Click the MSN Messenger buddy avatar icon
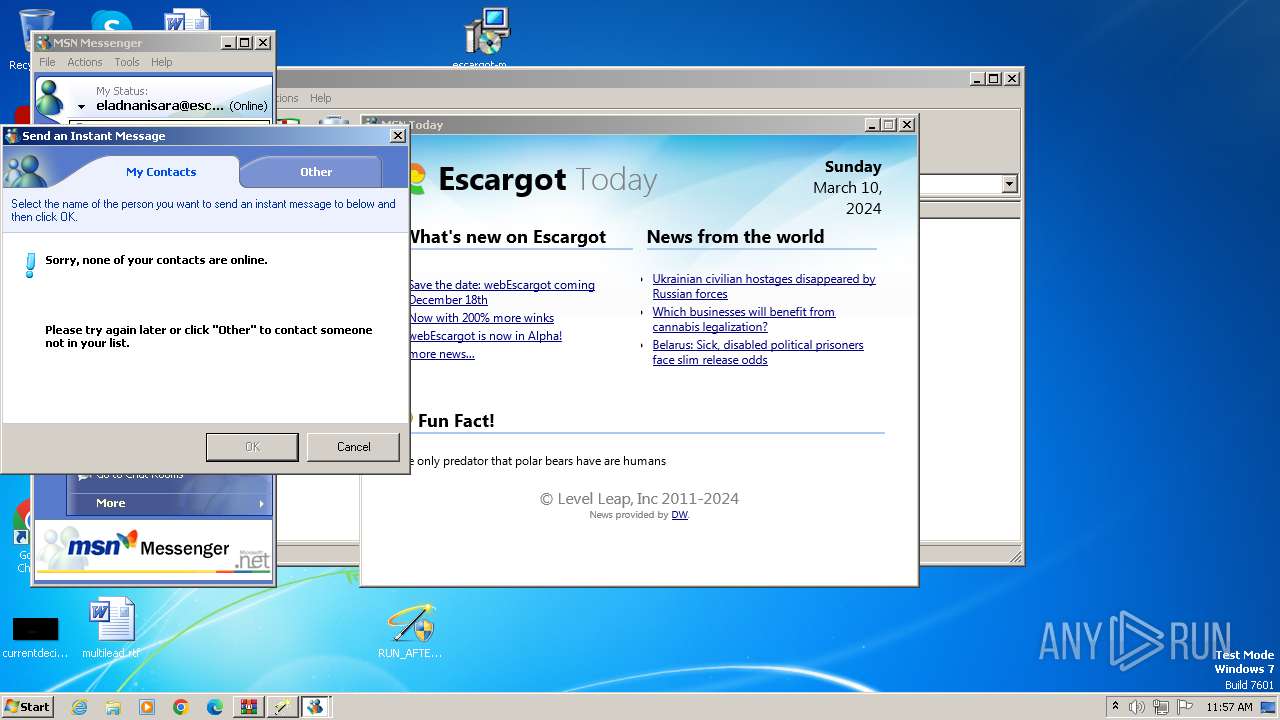Image resolution: width=1280 pixels, height=720 pixels. [51, 99]
